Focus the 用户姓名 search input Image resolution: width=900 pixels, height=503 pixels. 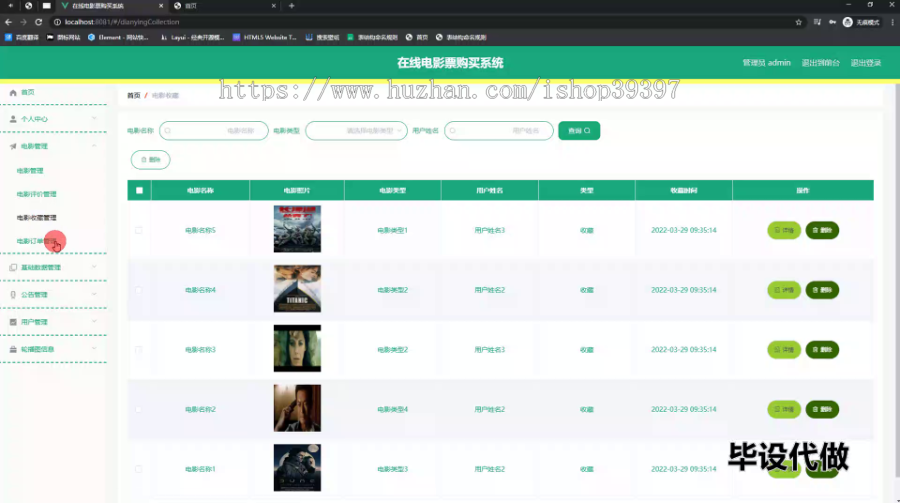pyautogui.click(x=499, y=131)
